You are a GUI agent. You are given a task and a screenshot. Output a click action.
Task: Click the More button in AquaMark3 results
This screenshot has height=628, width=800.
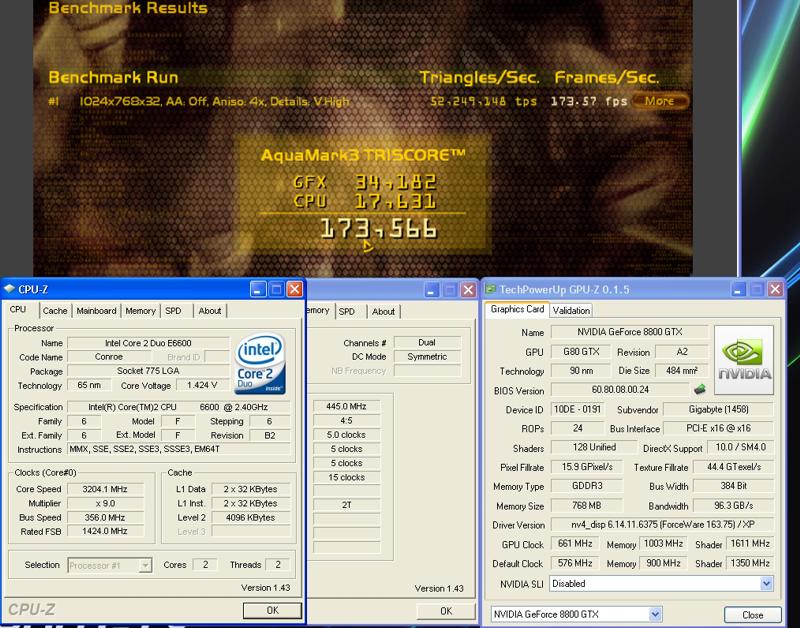click(659, 101)
